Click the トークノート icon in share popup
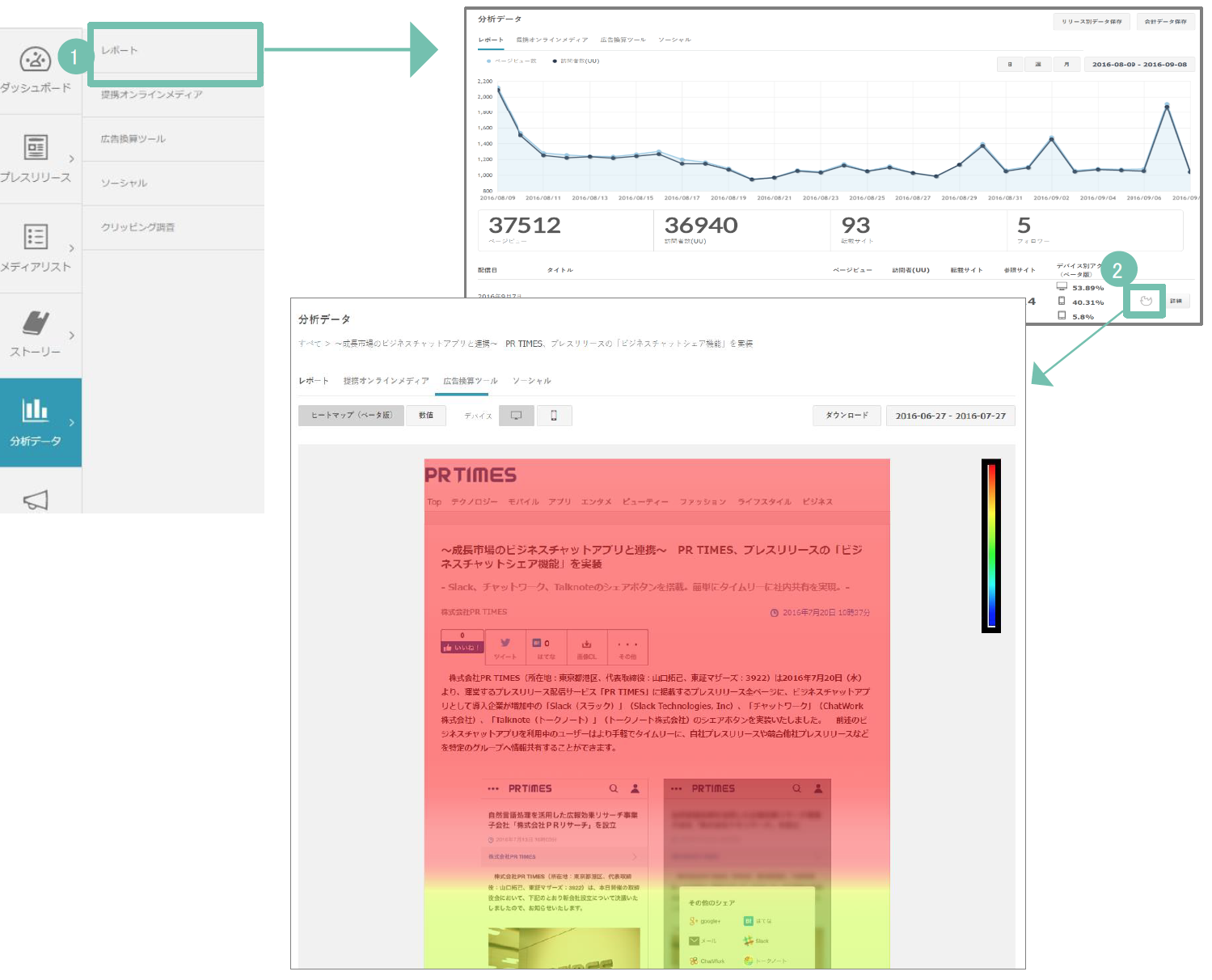The width and height of the screenshot is (1212, 980). coord(749,961)
